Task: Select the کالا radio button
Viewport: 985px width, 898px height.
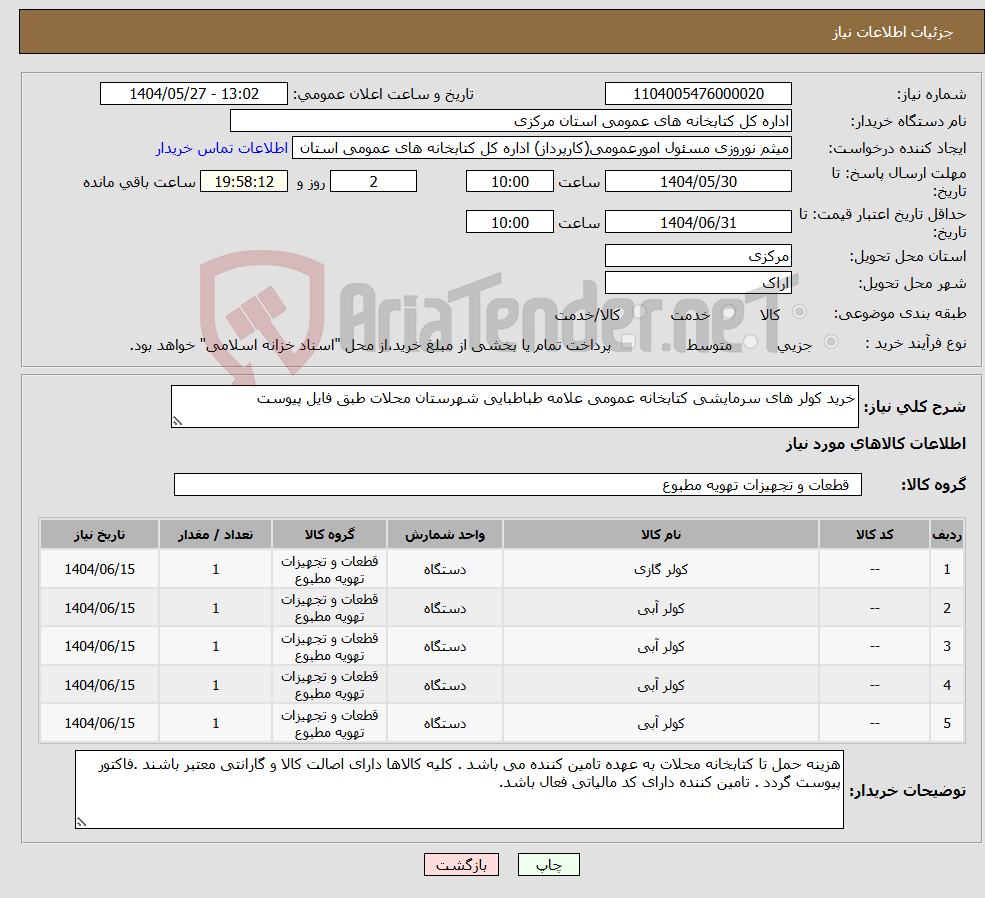Action: click(800, 312)
